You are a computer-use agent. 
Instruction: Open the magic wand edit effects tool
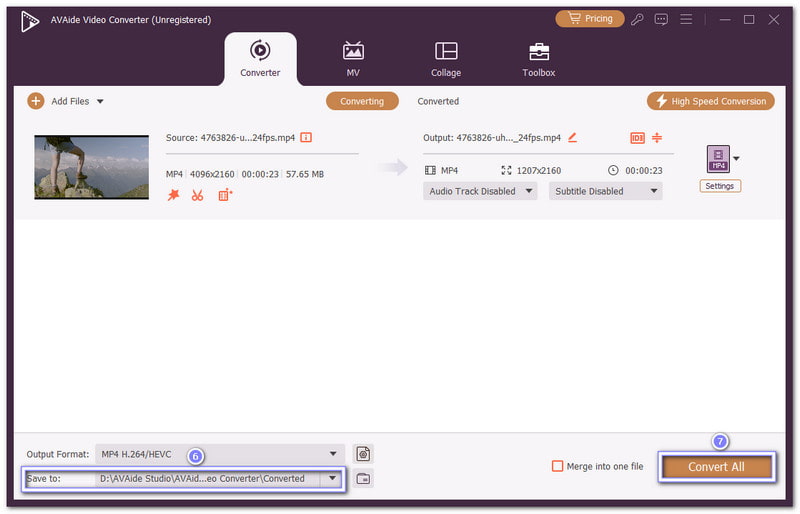[x=173, y=195]
